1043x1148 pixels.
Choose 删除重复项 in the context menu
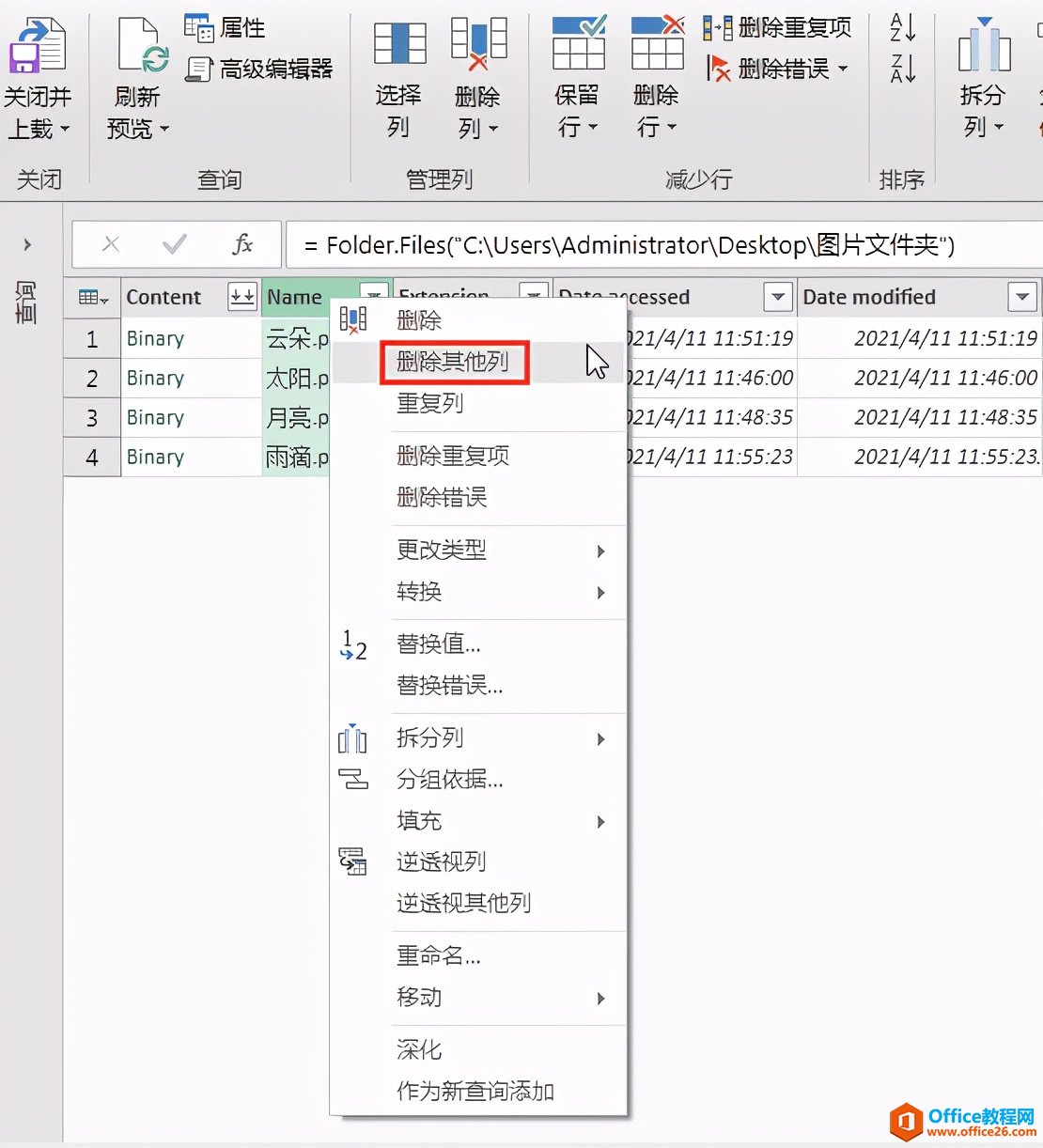pyautogui.click(x=478, y=456)
